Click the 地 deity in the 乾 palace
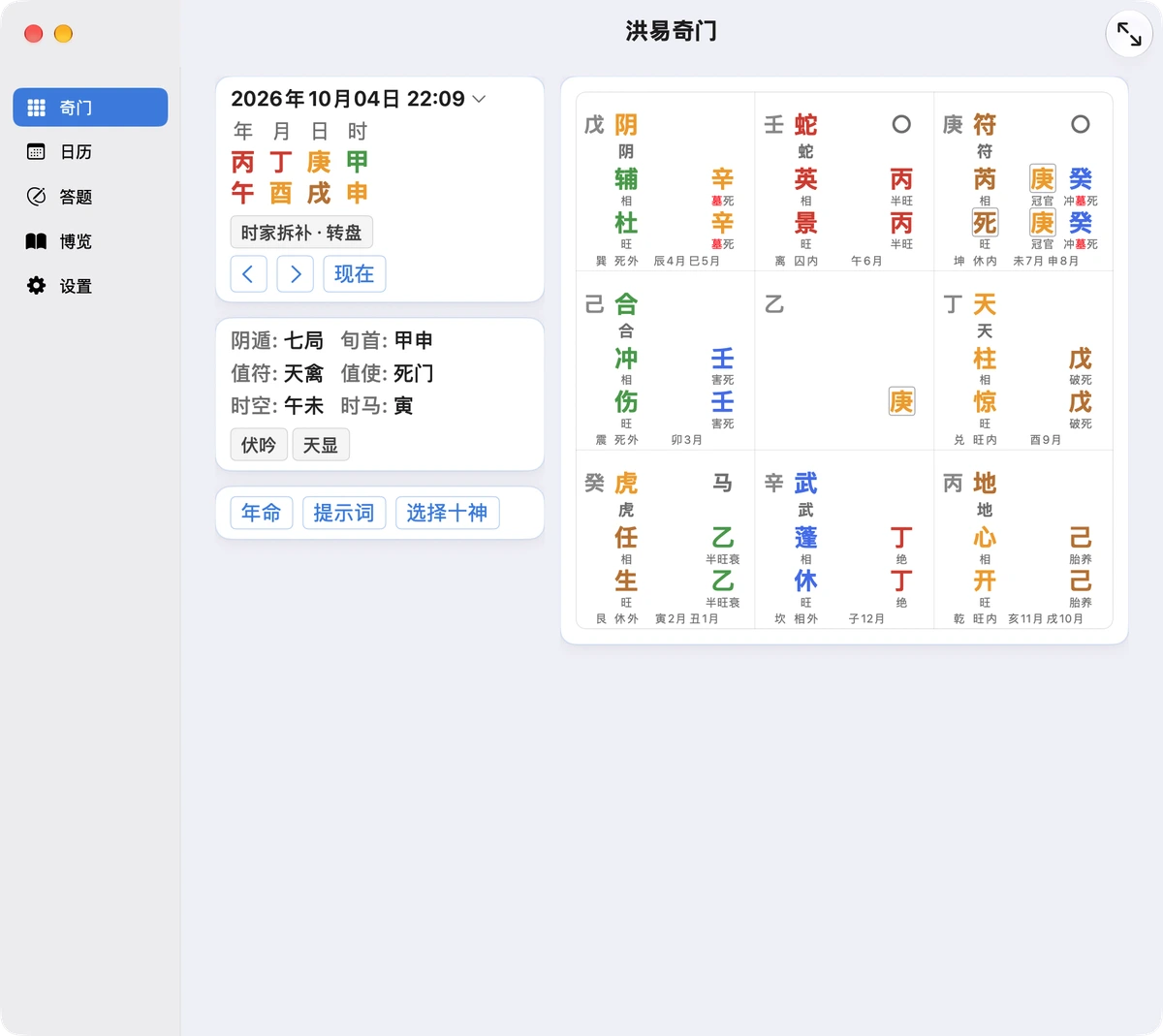1163x1036 pixels. coord(985,484)
